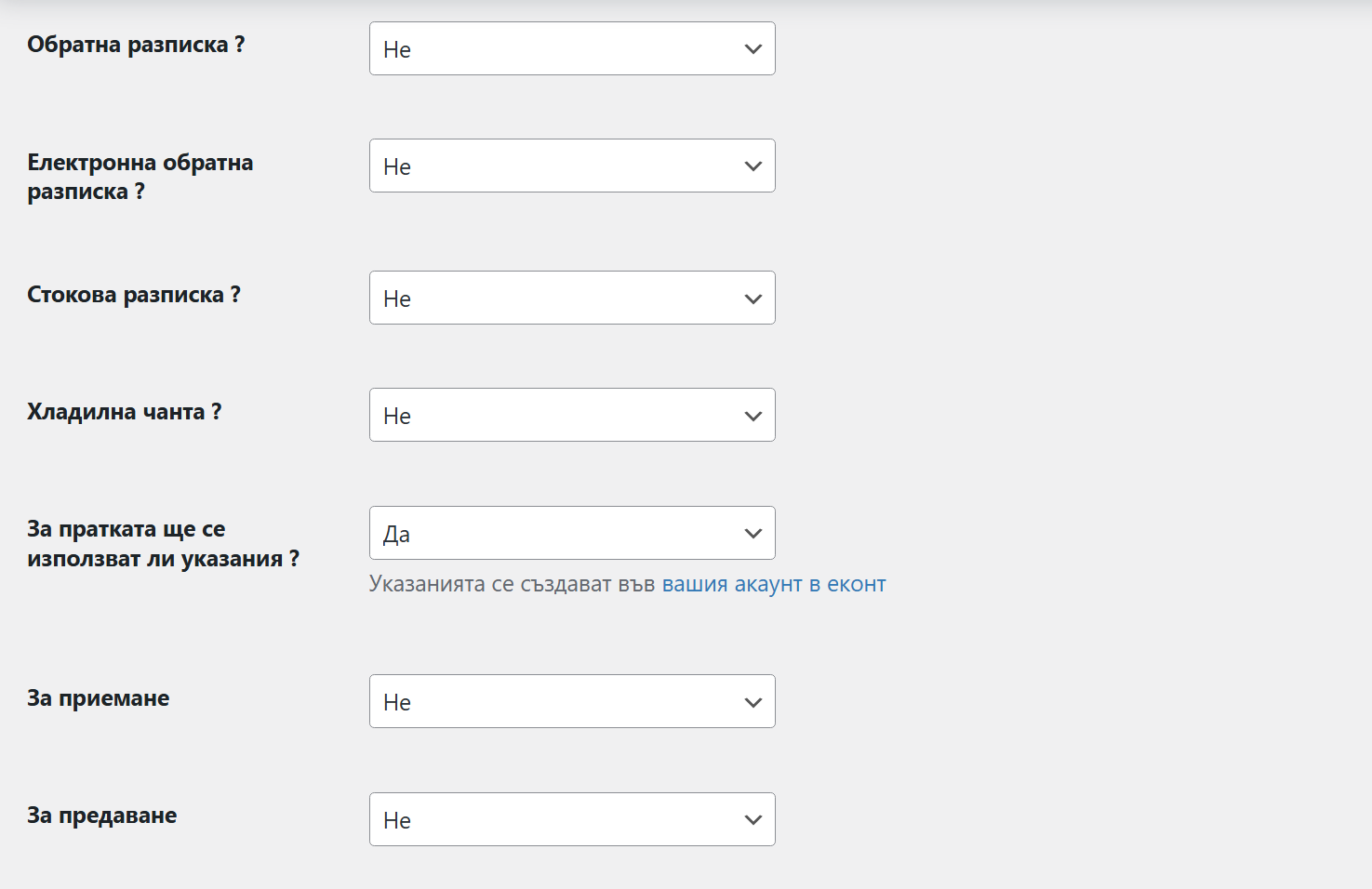The image size is (1372, 889).
Task: Open the Стокова разписка dropdown
Action: [572, 298]
